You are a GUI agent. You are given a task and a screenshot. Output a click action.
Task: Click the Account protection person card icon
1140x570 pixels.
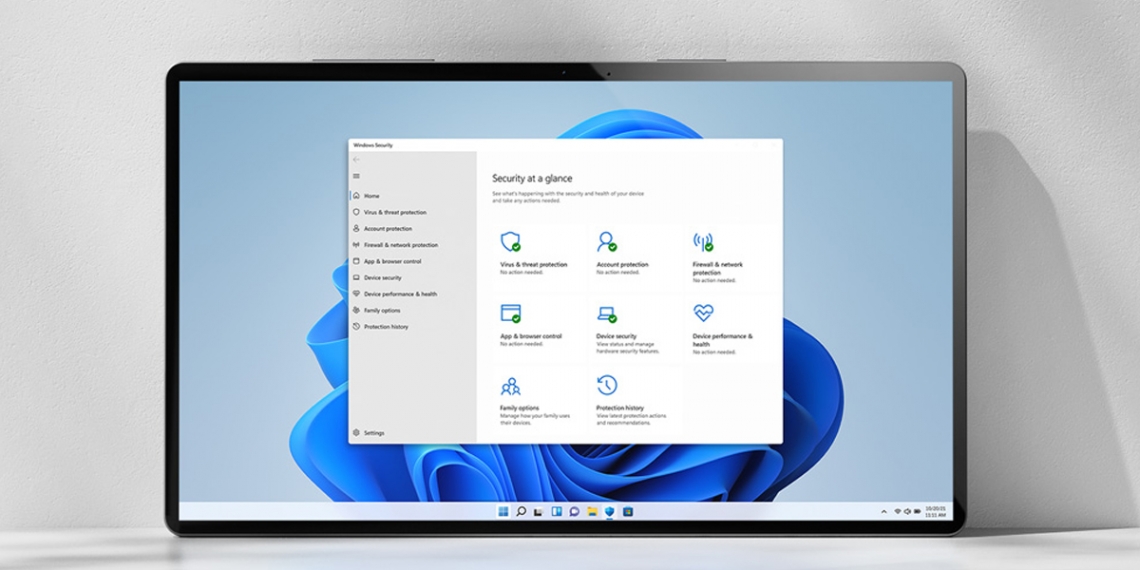[606, 241]
